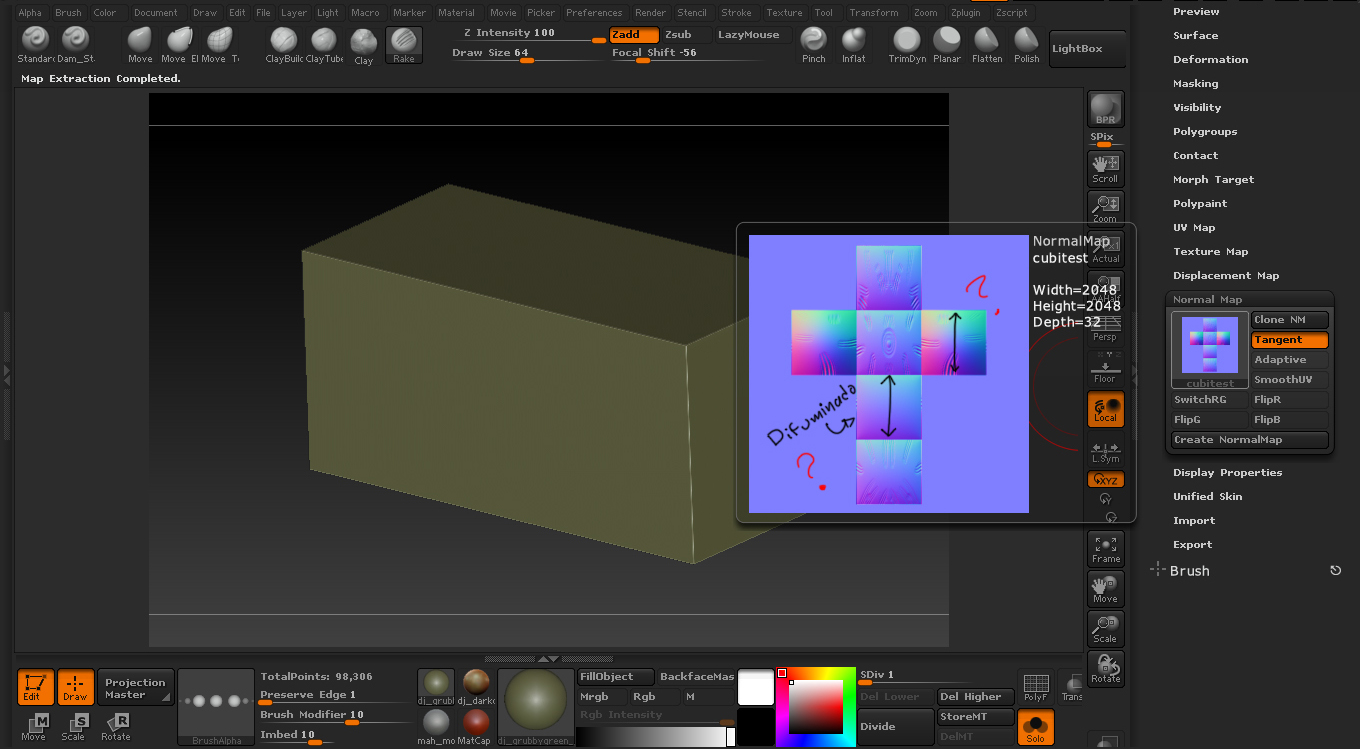Pick the Planar brush
Image resolution: width=1360 pixels, height=749 pixels.
click(x=947, y=45)
